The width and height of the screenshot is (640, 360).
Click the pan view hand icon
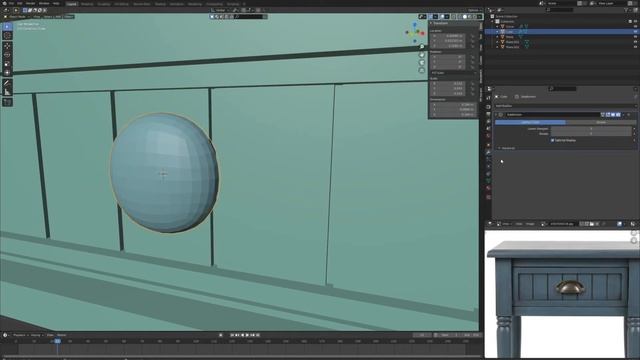coord(422,55)
